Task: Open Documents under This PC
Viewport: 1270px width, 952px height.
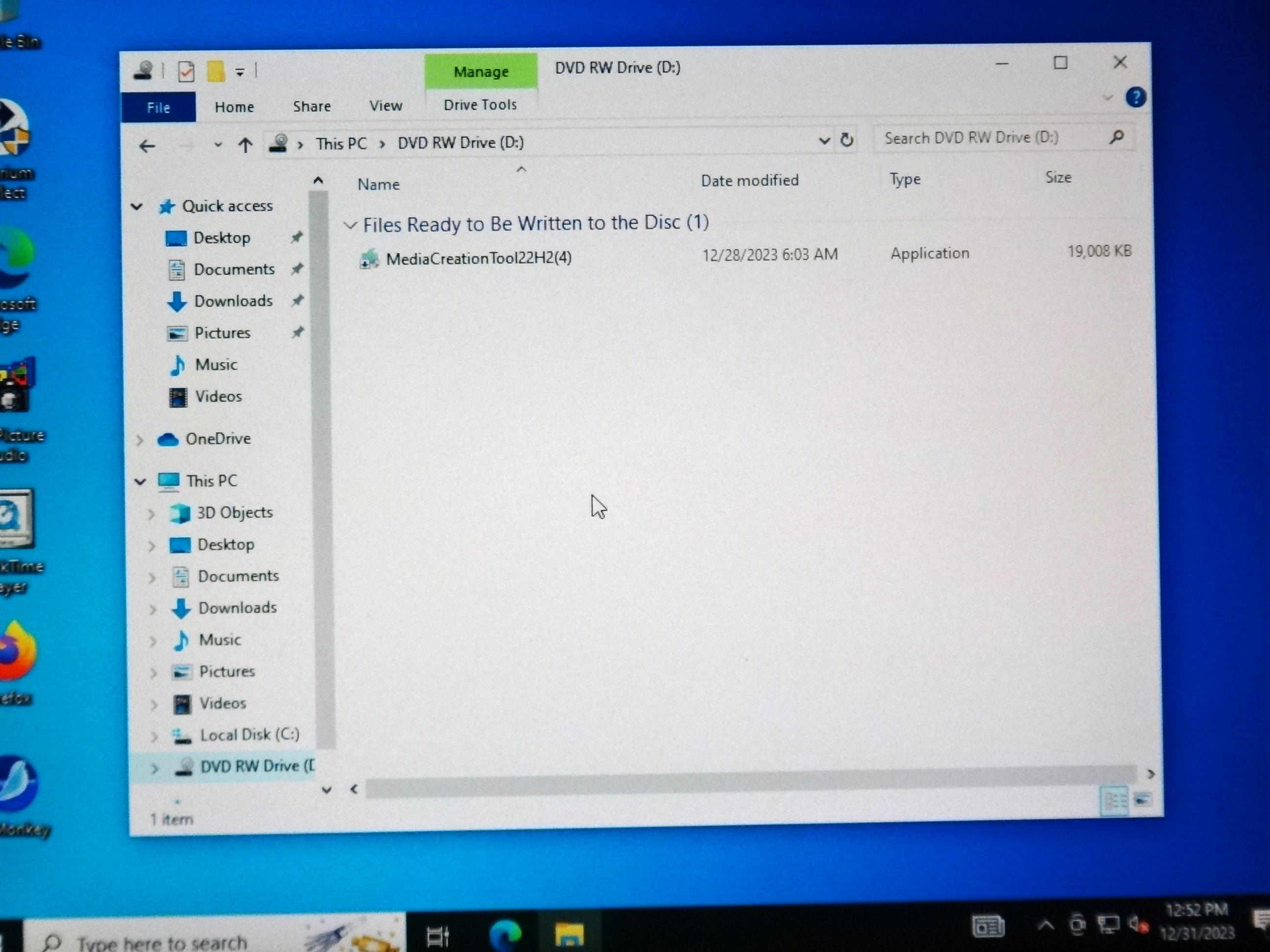Action: click(238, 576)
